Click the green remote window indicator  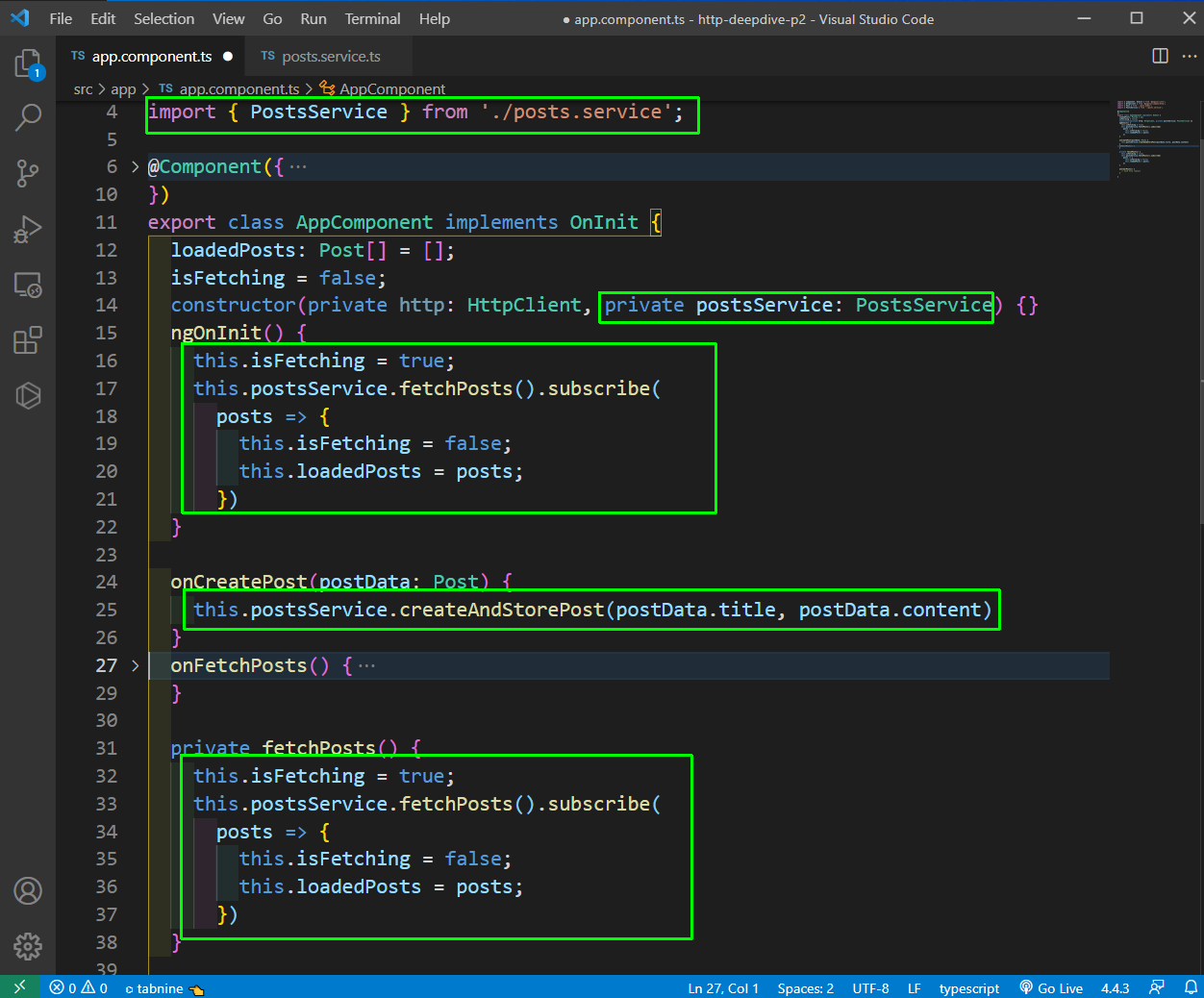pos(20,987)
